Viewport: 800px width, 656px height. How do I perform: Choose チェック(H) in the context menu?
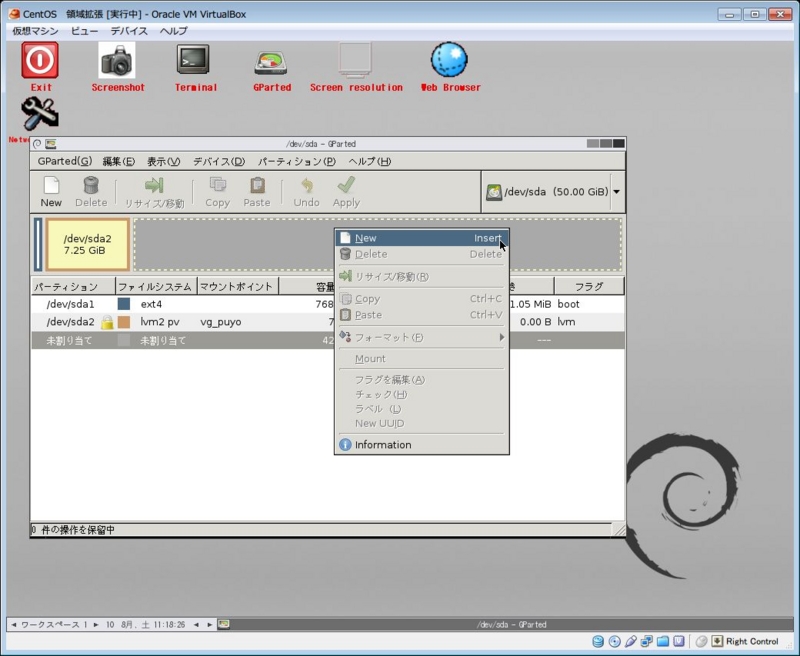[x=421, y=394]
